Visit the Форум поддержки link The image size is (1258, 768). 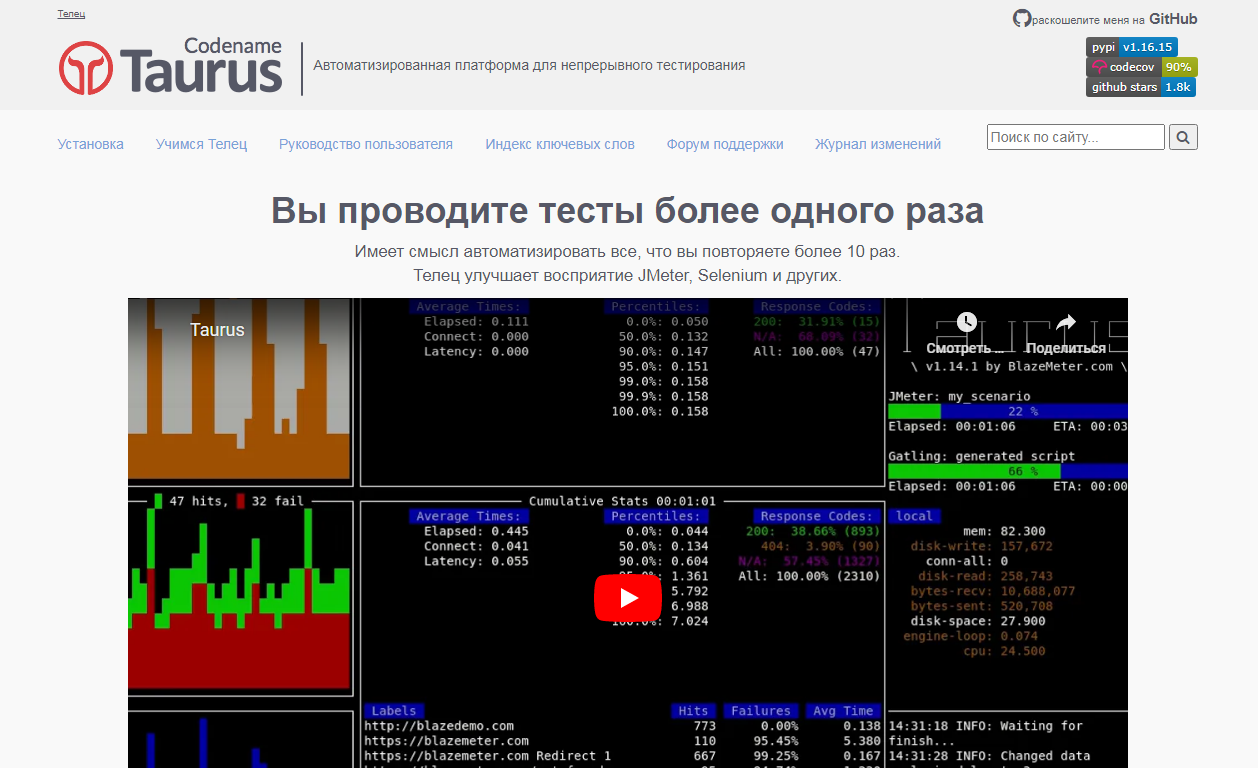[x=725, y=144]
